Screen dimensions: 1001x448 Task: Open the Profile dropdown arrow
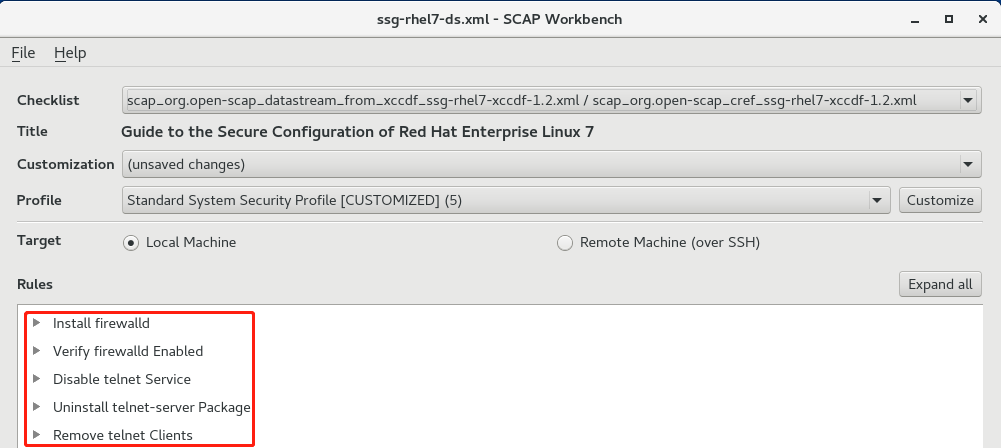877,200
